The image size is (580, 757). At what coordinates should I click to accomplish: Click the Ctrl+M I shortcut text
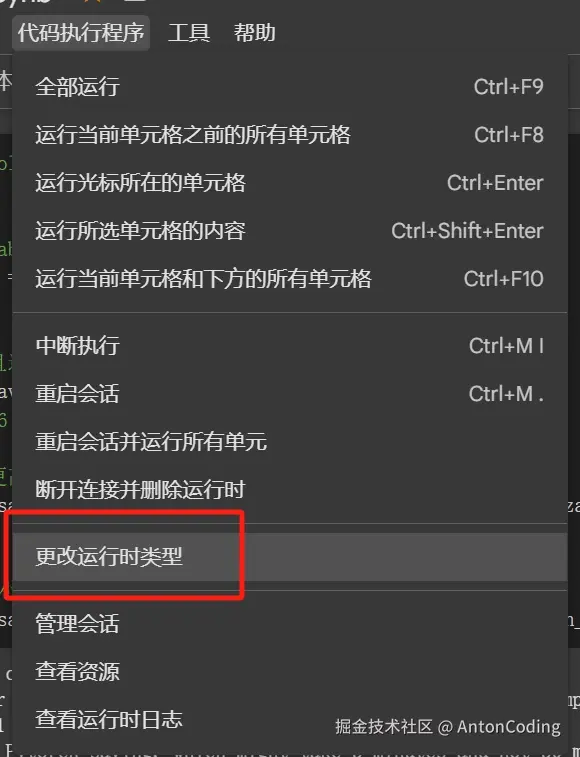click(x=506, y=346)
